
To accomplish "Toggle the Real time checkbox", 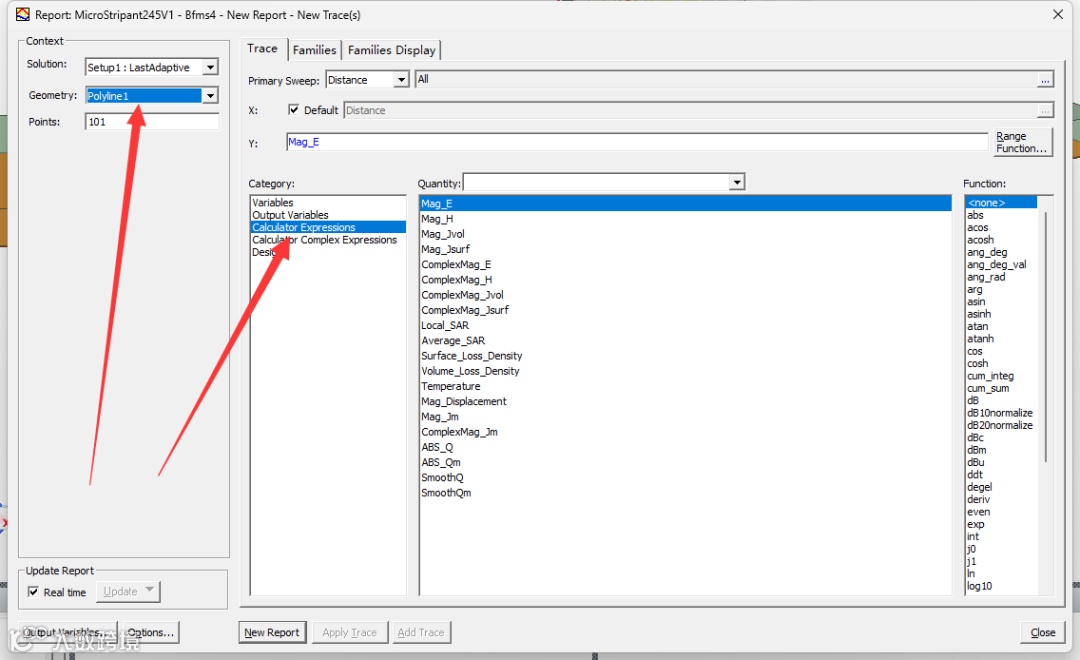I will click(33, 592).
